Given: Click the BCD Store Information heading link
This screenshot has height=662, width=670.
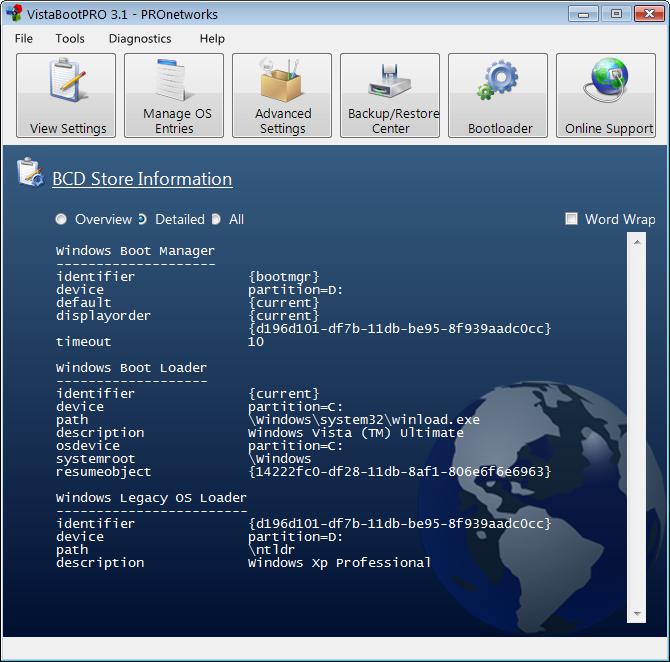Looking at the screenshot, I should 142,179.
